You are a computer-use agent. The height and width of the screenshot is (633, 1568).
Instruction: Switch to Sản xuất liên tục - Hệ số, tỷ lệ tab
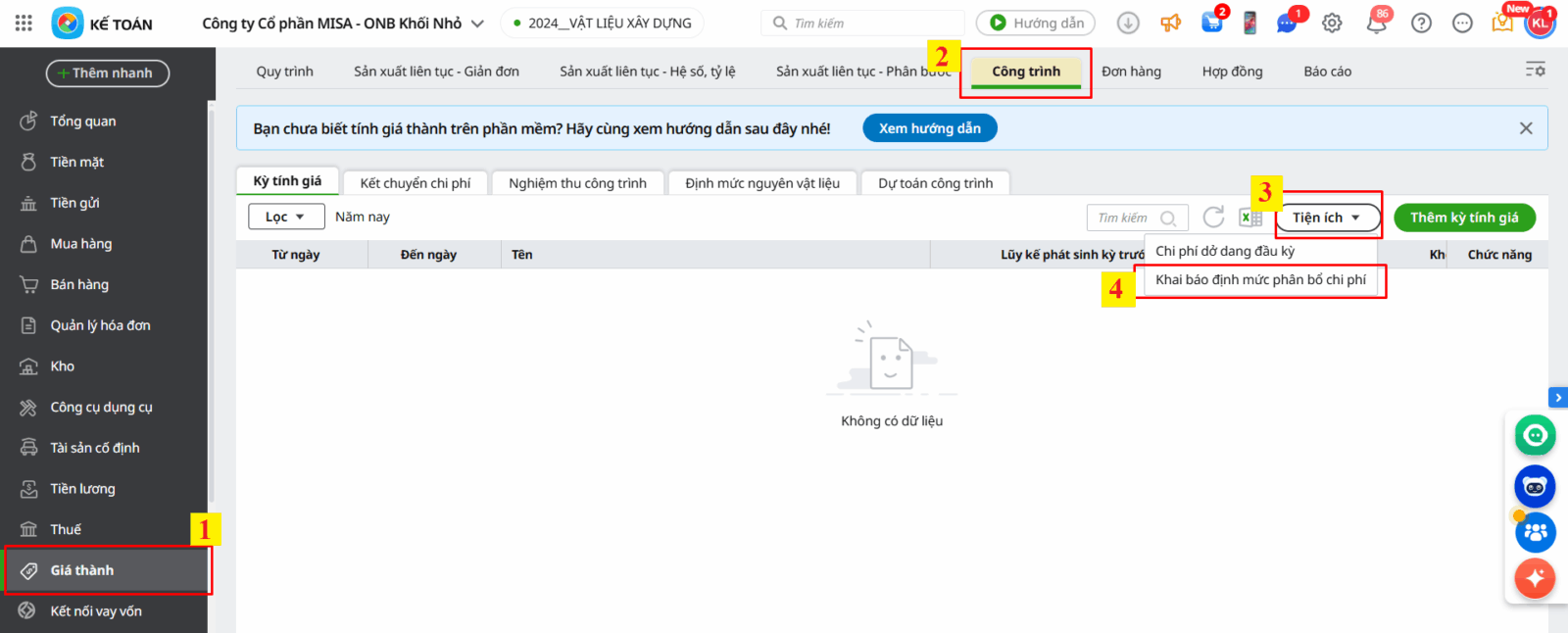pos(648,72)
